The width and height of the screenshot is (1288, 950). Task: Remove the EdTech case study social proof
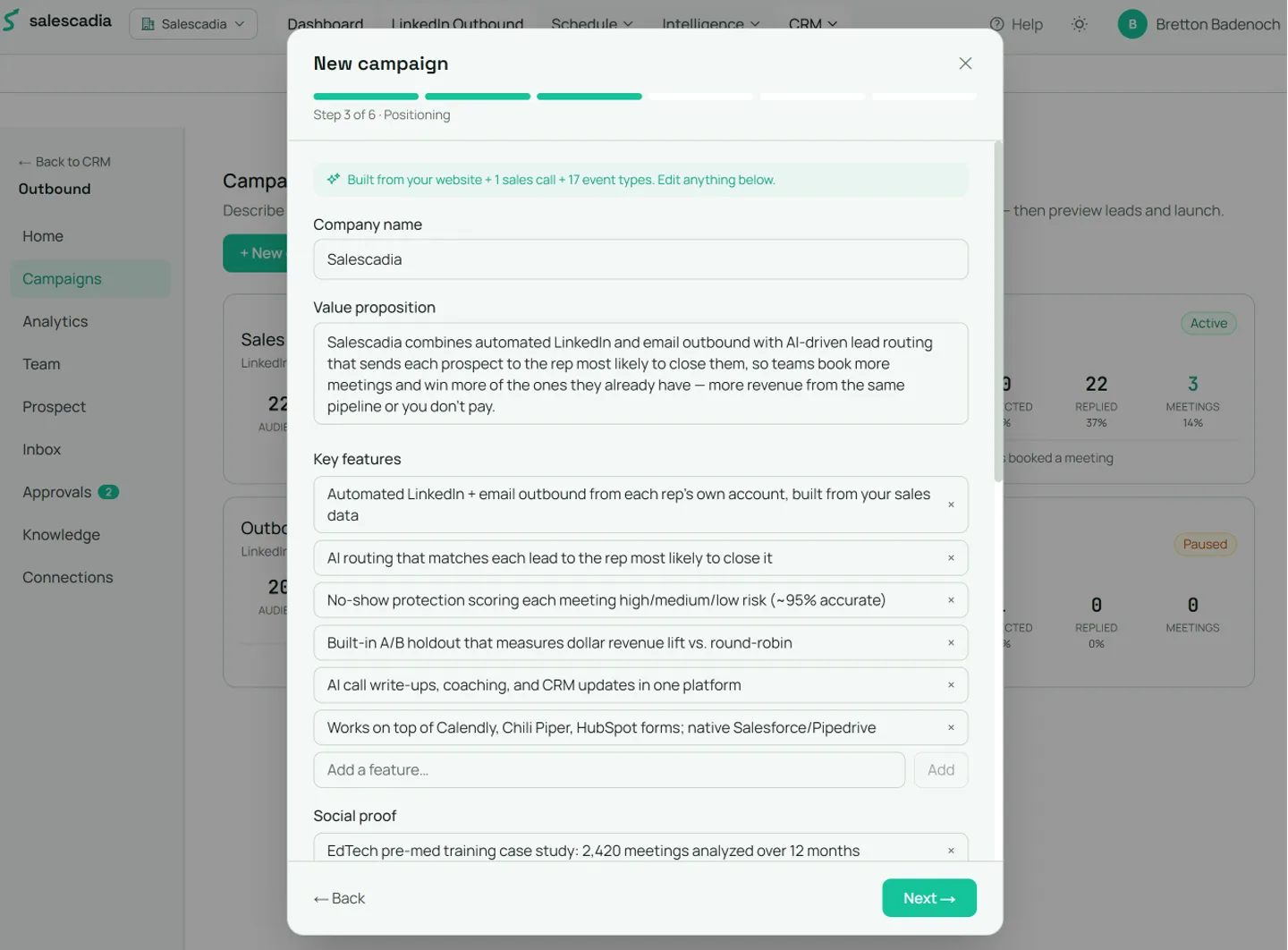951,851
